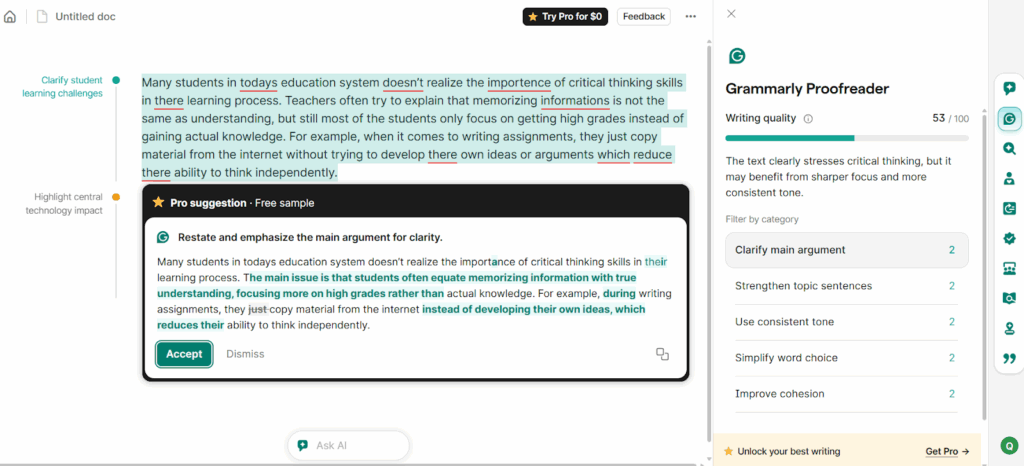Image resolution: width=1024 pixels, height=466 pixels.
Task: Open the AI chat icon in right sidebar
Action: tap(1009, 89)
